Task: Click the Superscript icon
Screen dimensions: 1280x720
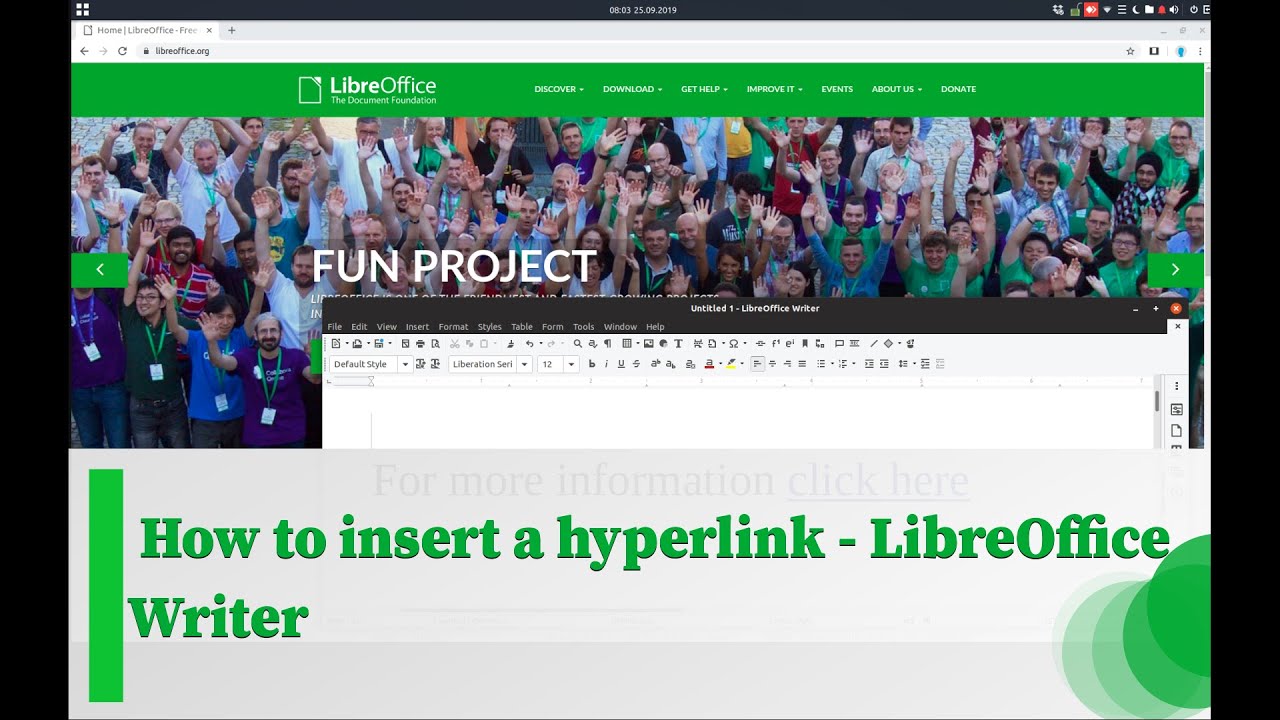Action: click(655, 364)
